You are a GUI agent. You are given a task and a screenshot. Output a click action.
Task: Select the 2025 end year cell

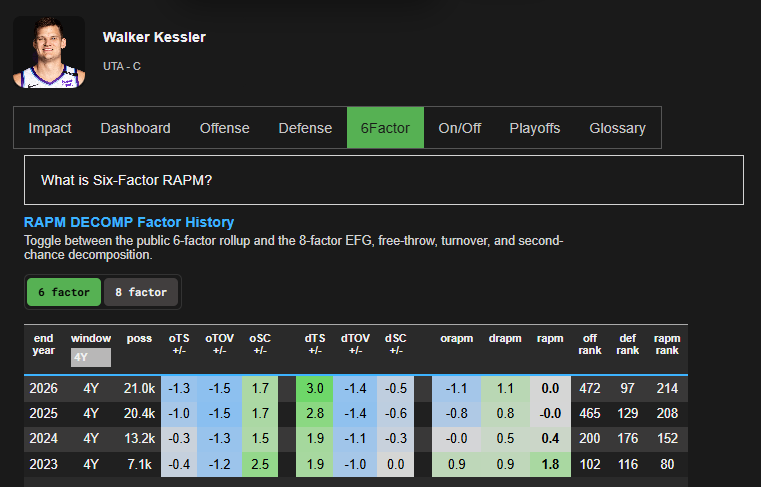pos(43,414)
